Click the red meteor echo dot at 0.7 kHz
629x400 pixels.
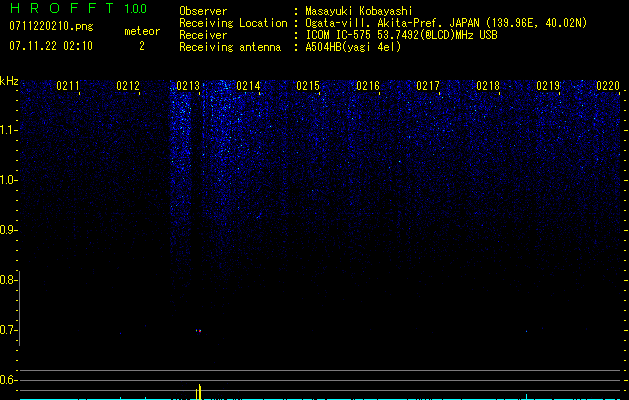pyautogui.click(x=200, y=331)
